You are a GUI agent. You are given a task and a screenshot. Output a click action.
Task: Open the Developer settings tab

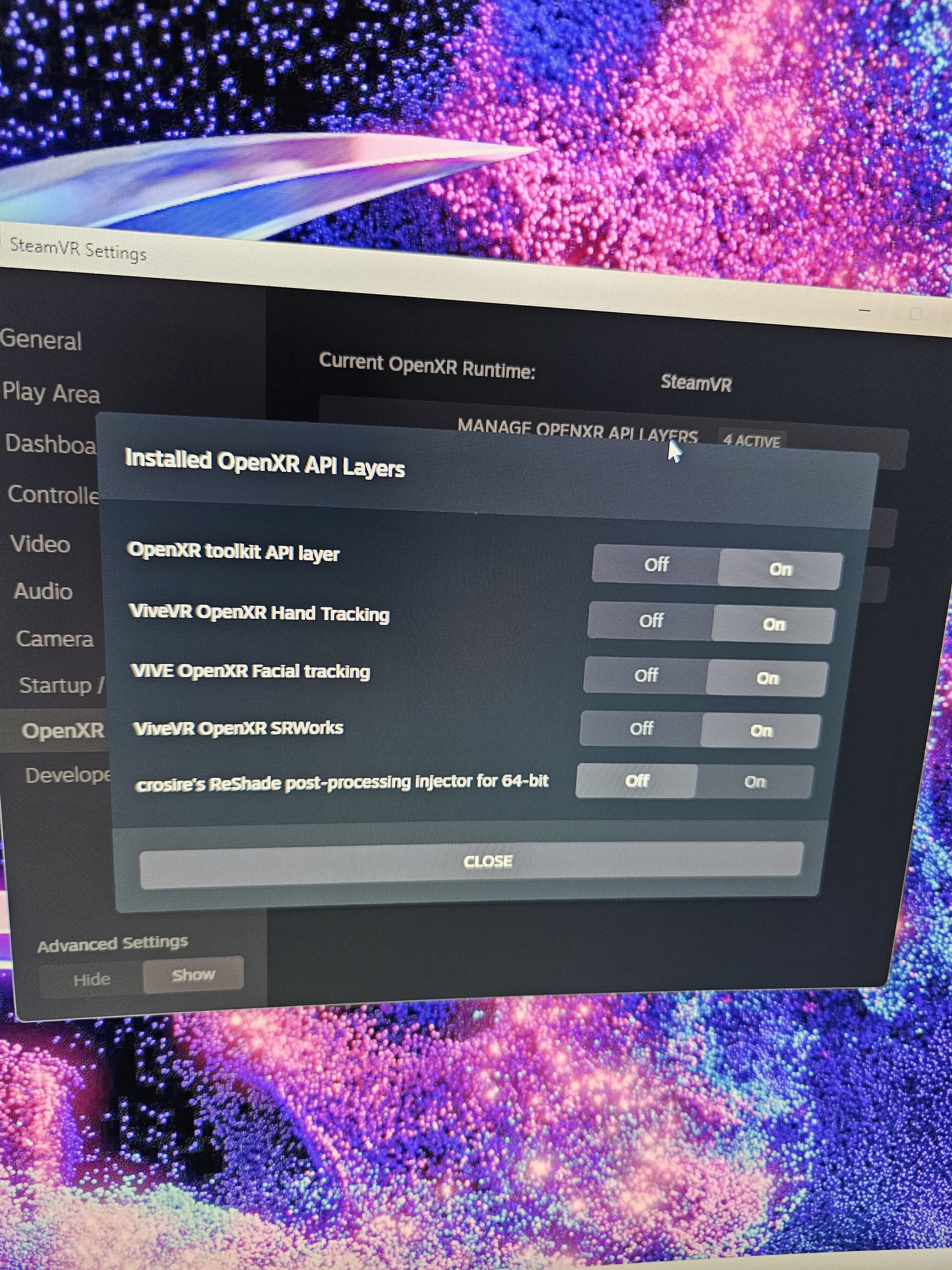pos(68,776)
